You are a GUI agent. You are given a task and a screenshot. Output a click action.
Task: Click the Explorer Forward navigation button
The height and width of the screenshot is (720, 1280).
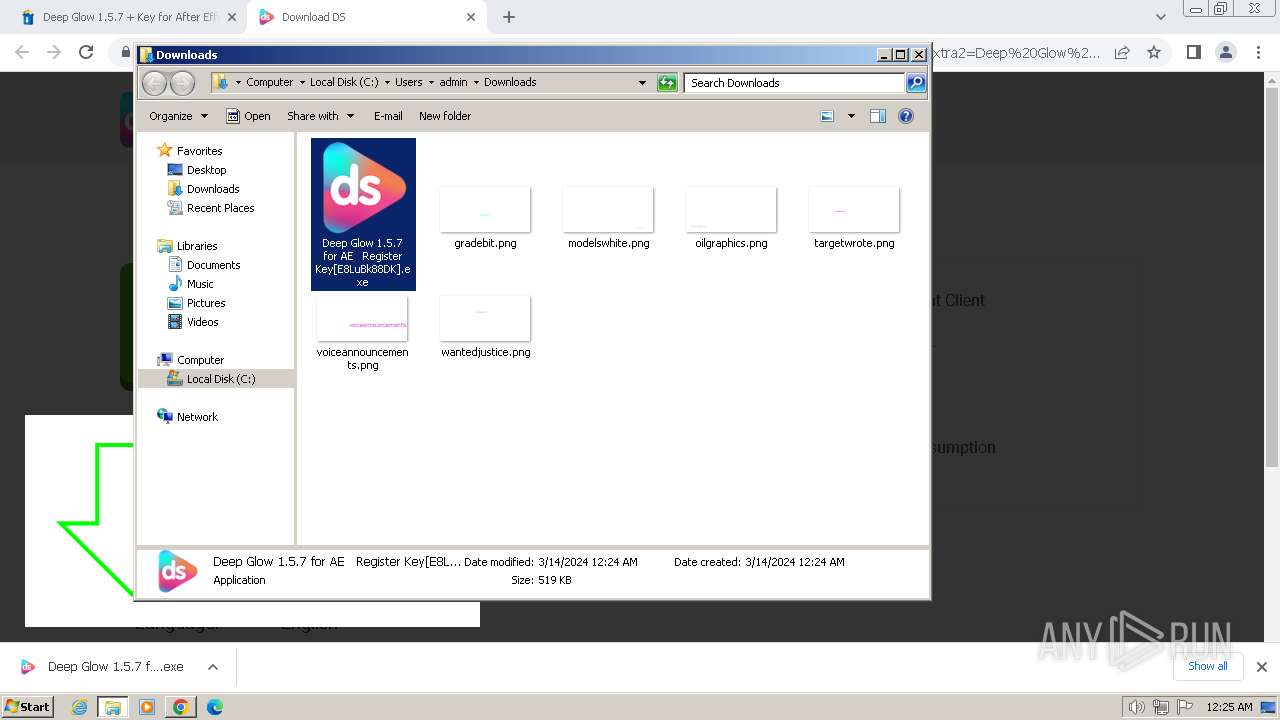[182, 83]
